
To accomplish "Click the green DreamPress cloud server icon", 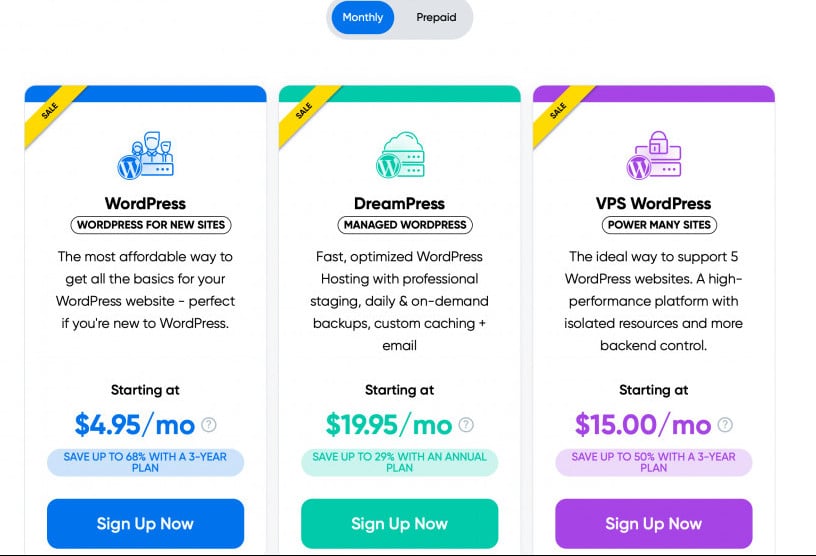I will [x=400, y=155].
